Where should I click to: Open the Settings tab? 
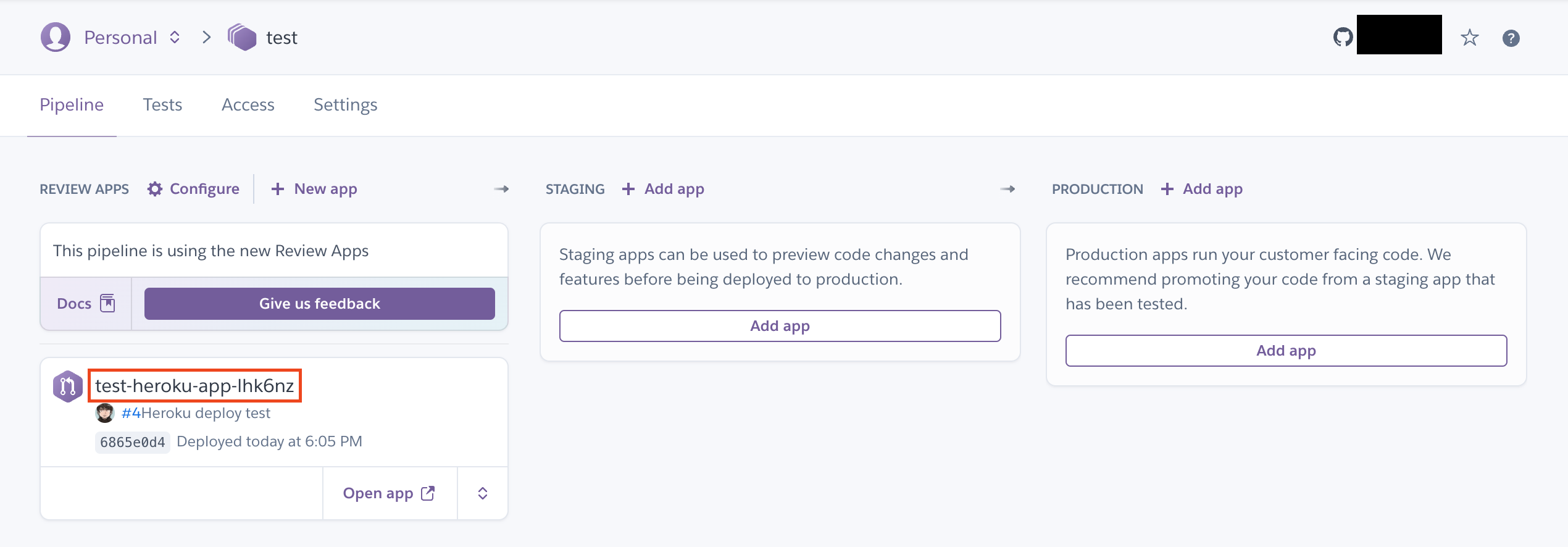click(x=346, y=105)
